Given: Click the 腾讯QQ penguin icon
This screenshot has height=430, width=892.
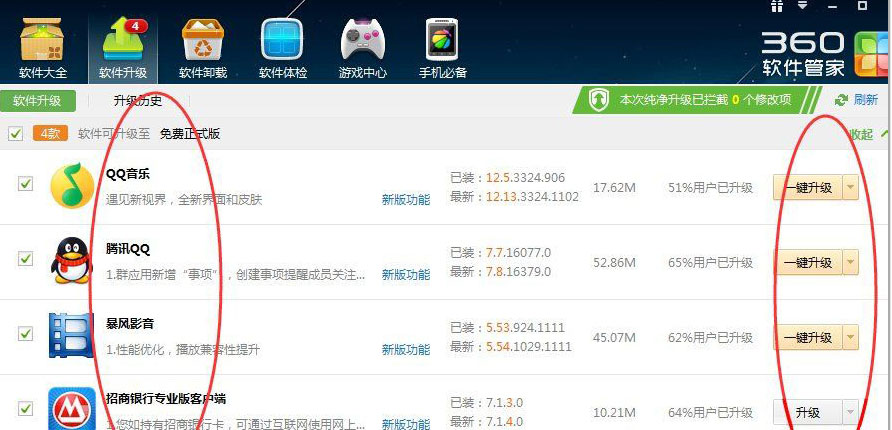Looking at the screenshot, I should click(72, 260).
